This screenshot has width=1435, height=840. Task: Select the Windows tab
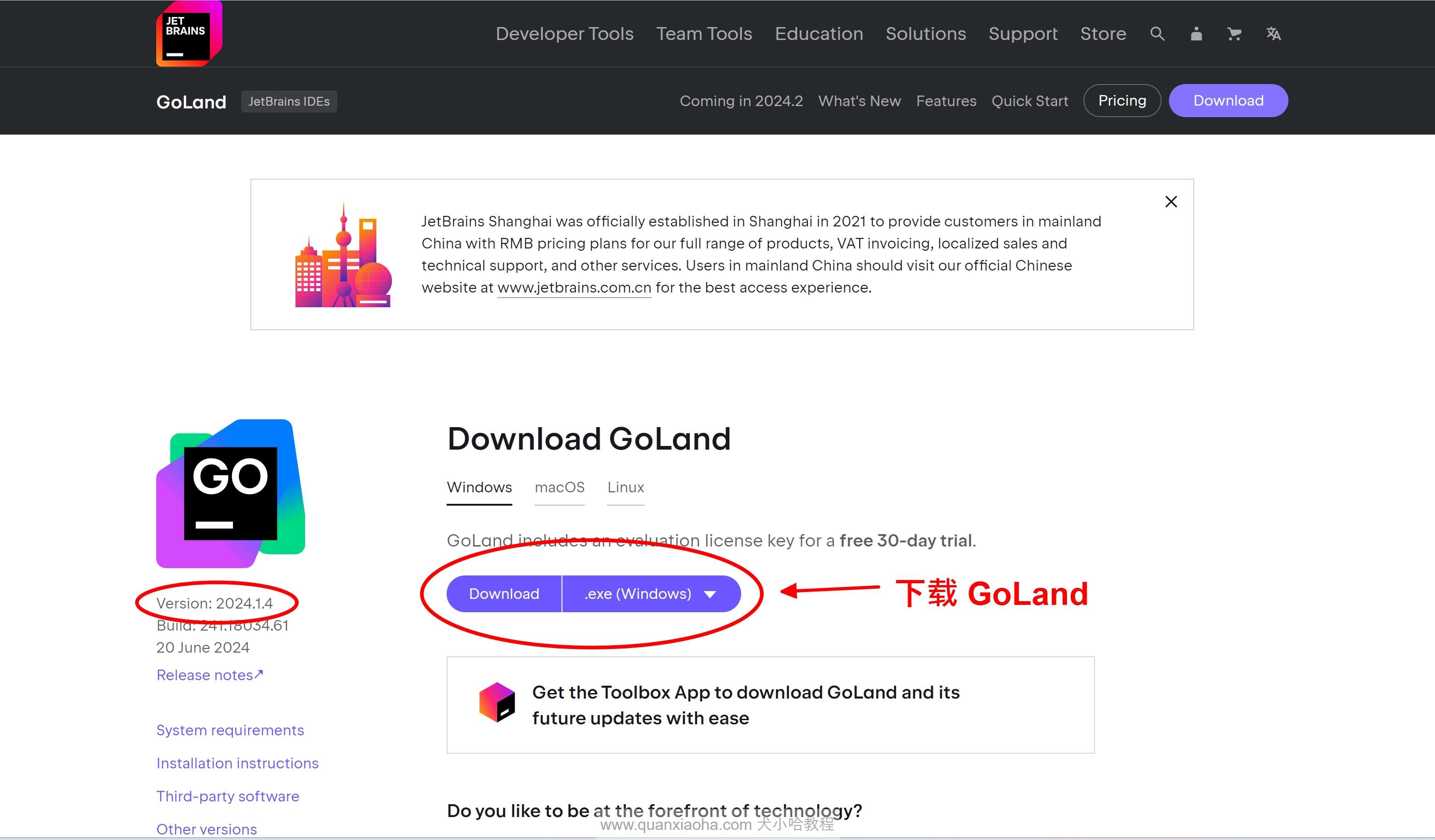[479, 488]
